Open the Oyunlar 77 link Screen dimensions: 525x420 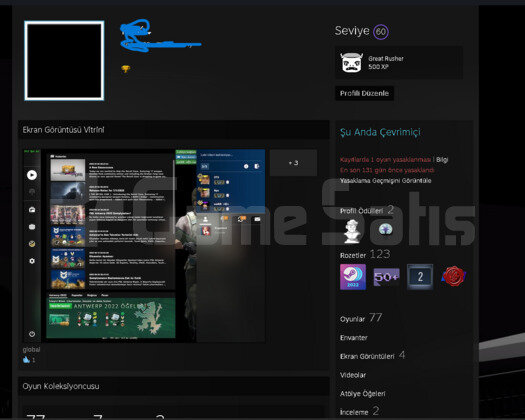coord(361,318)
